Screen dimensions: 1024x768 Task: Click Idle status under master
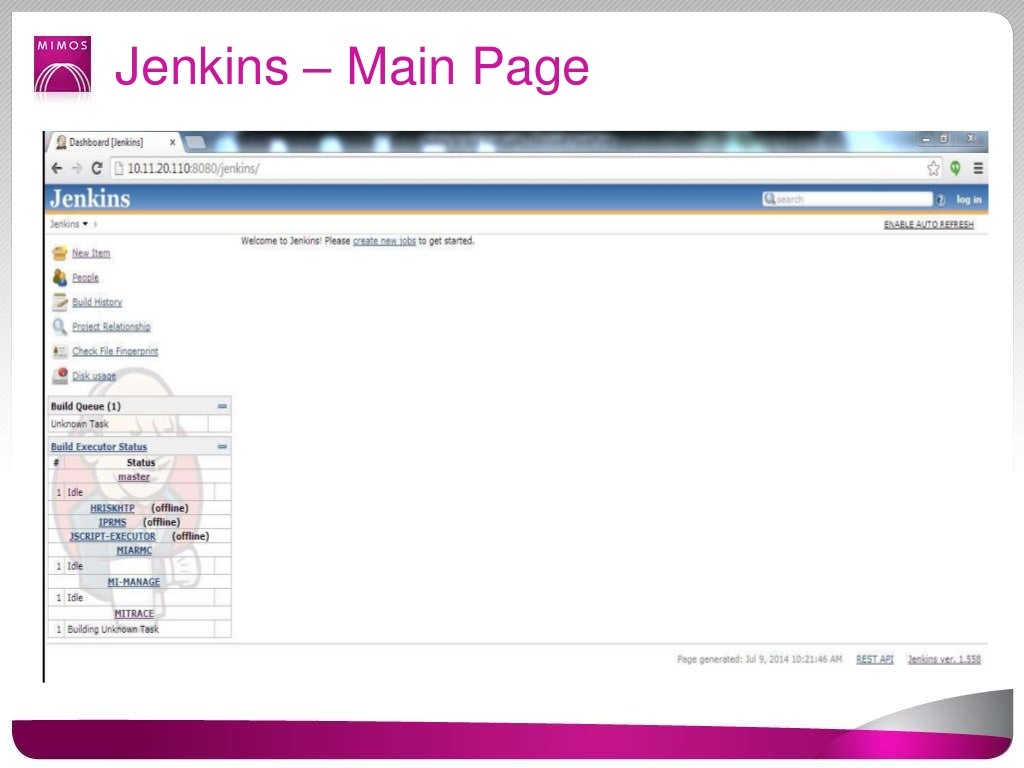click(75, 492)
